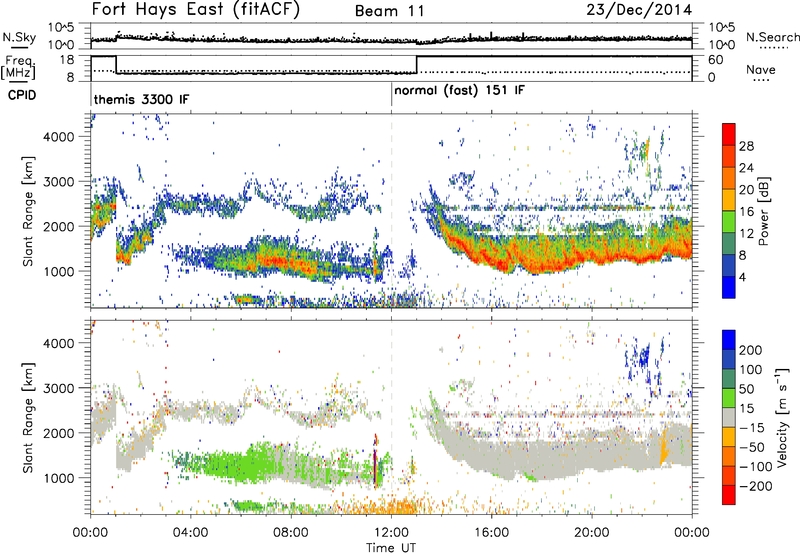Click the 'Freq. [MHz]' axis label
The width and height of the screenshot is (800, 554).
tap(19, 67)
